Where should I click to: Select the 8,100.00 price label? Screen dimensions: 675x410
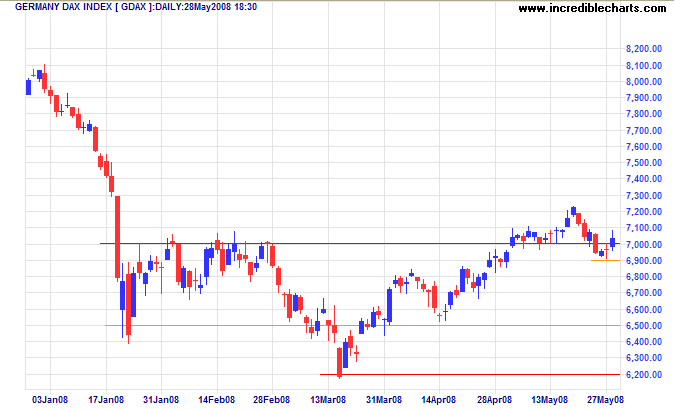644,65
